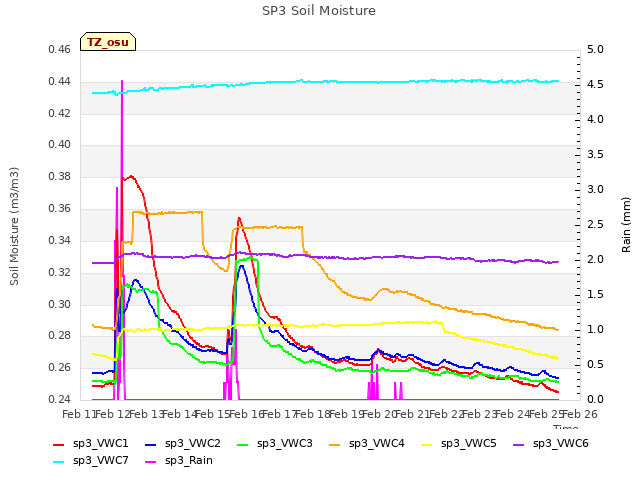Click the 0.24 left axis value

tap(60, 399)
